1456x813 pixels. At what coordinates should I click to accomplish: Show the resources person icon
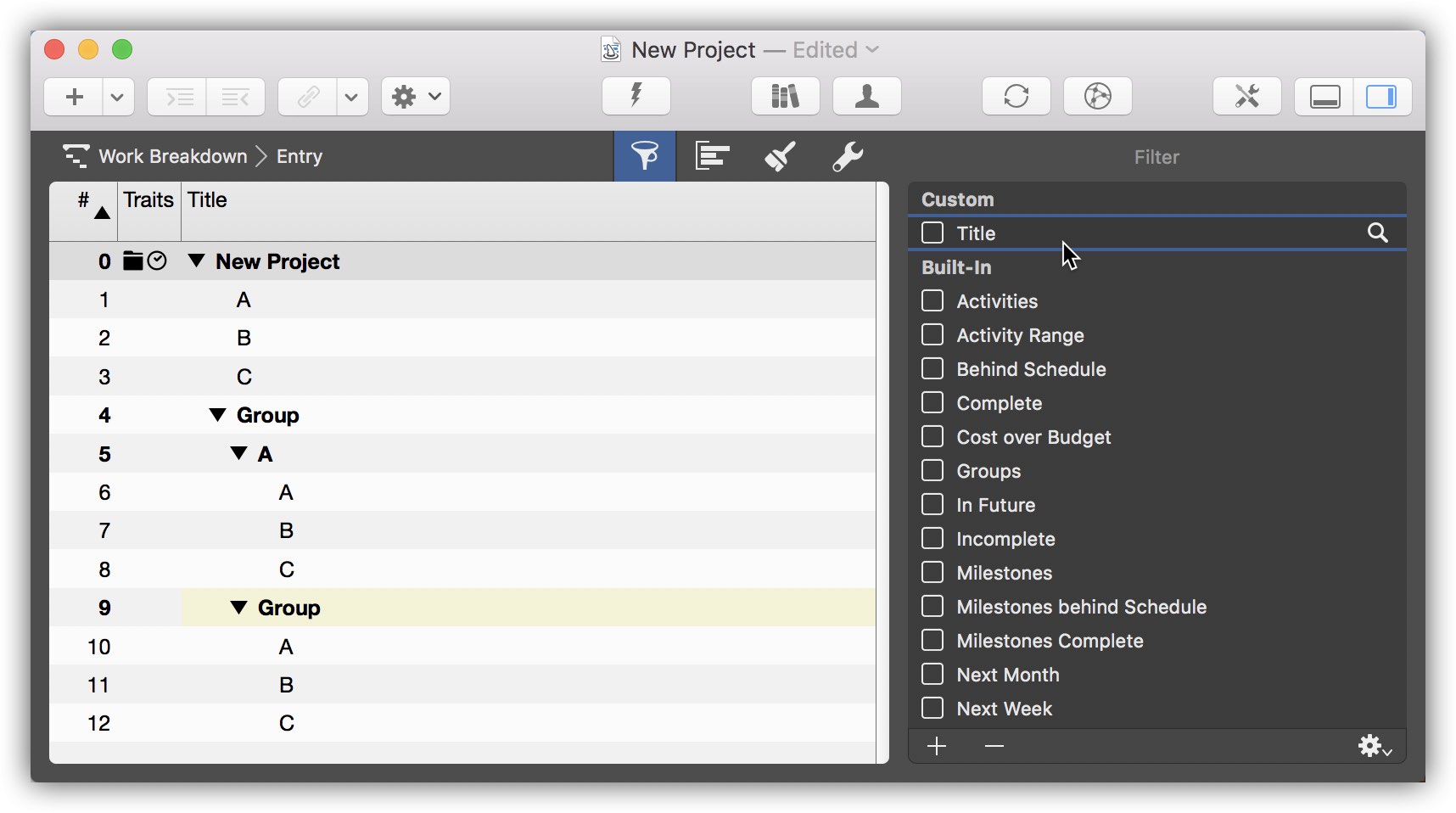coord(866,96)
